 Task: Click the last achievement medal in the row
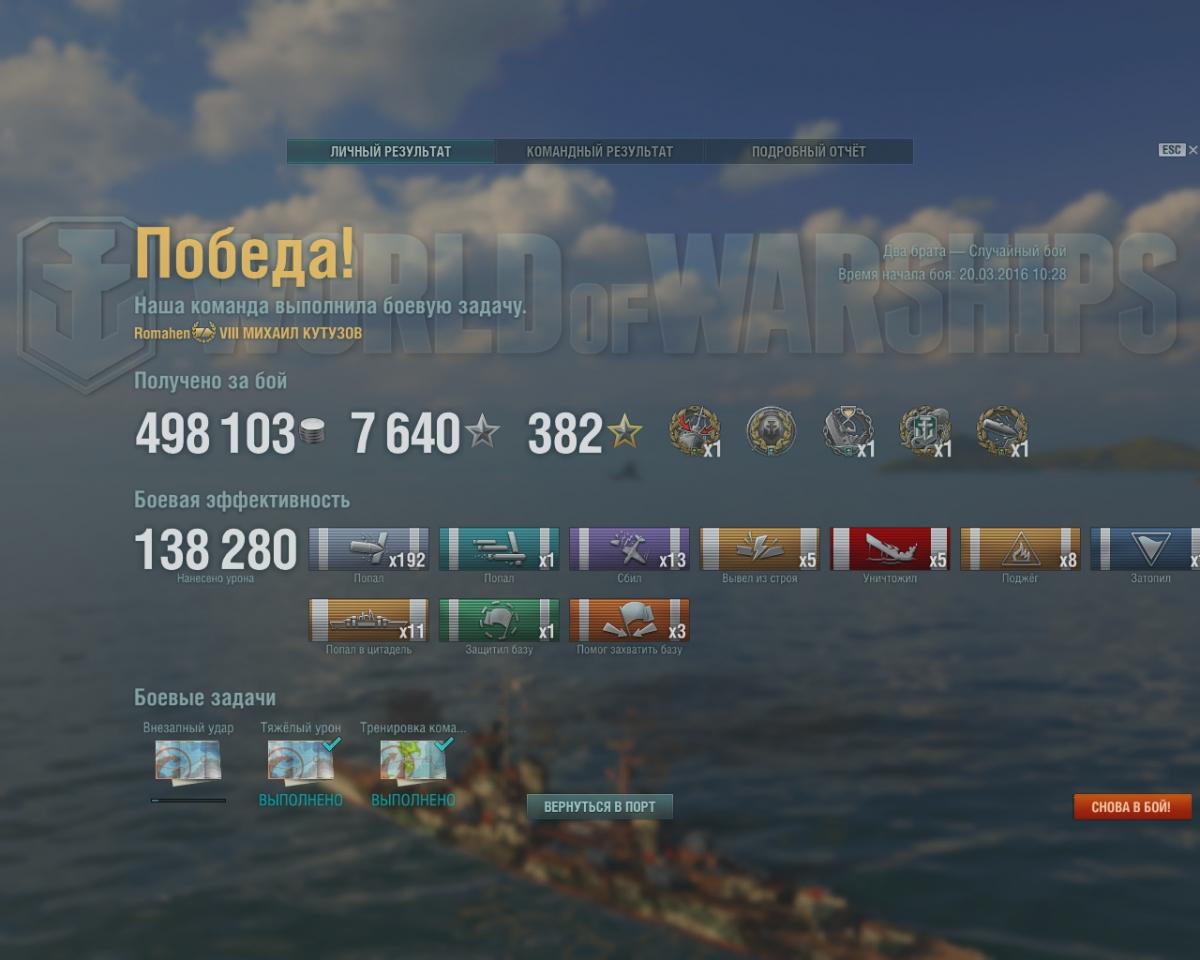tap(1002, 432)
